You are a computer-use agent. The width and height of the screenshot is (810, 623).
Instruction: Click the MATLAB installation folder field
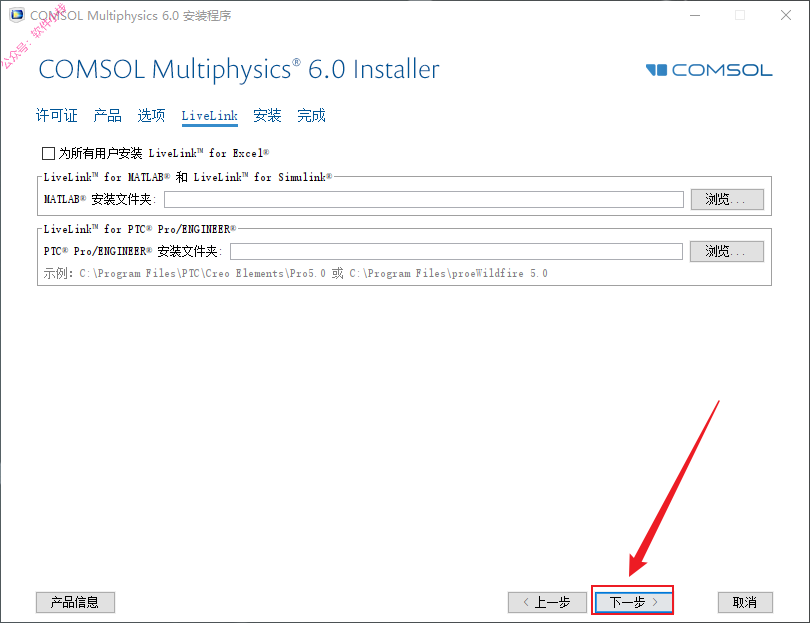point(424,199)
